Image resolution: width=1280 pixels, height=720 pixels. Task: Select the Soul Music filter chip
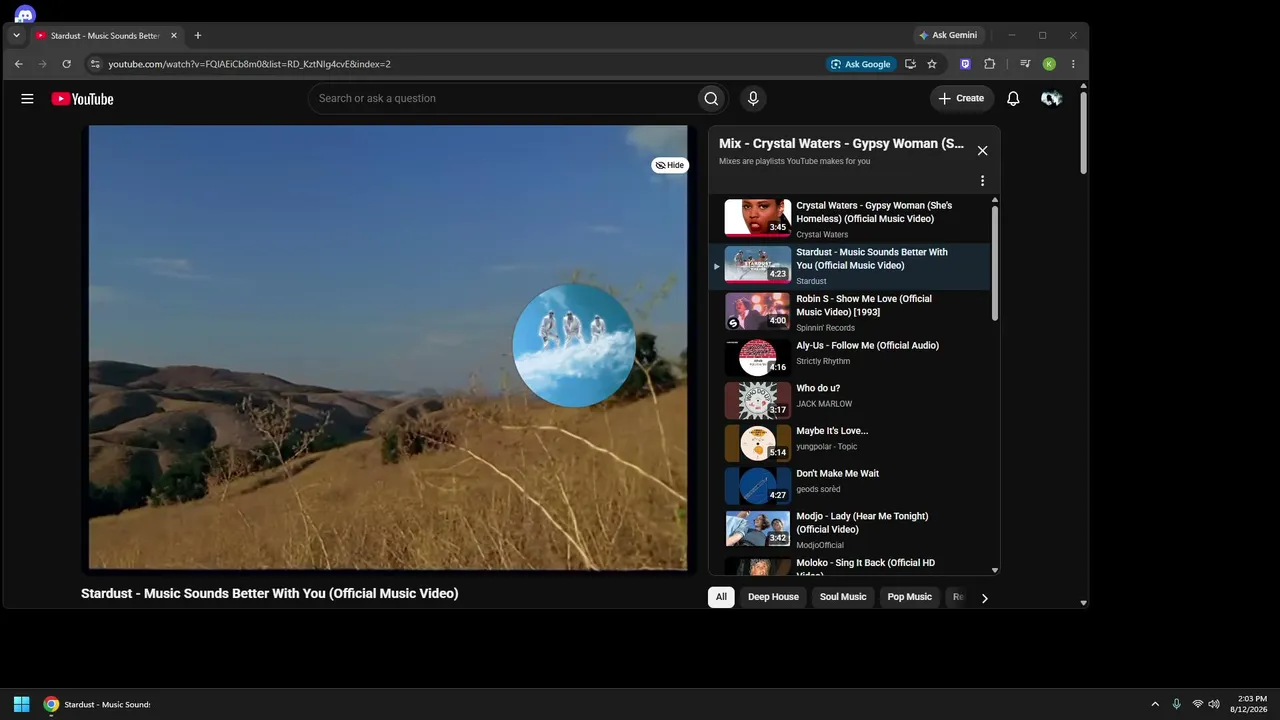[843, 597]
